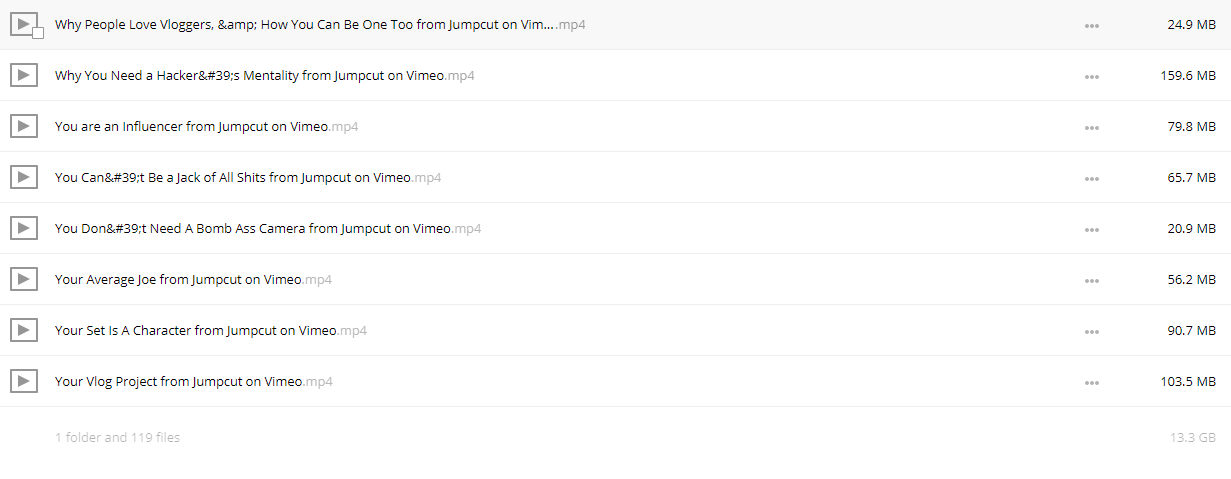Click video icon for Jack of All Shits

tap(23, 177)
